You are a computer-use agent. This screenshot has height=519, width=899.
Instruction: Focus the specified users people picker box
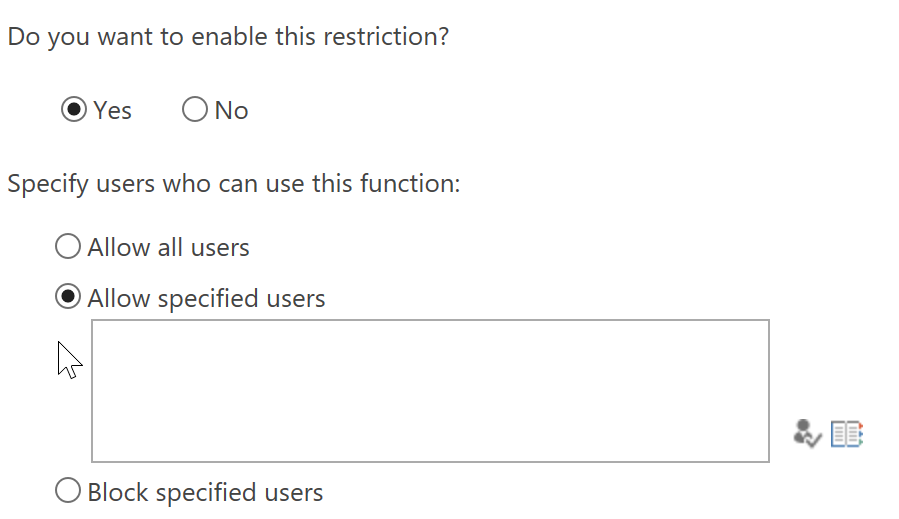pyautogui.click(x=430, y=391)
